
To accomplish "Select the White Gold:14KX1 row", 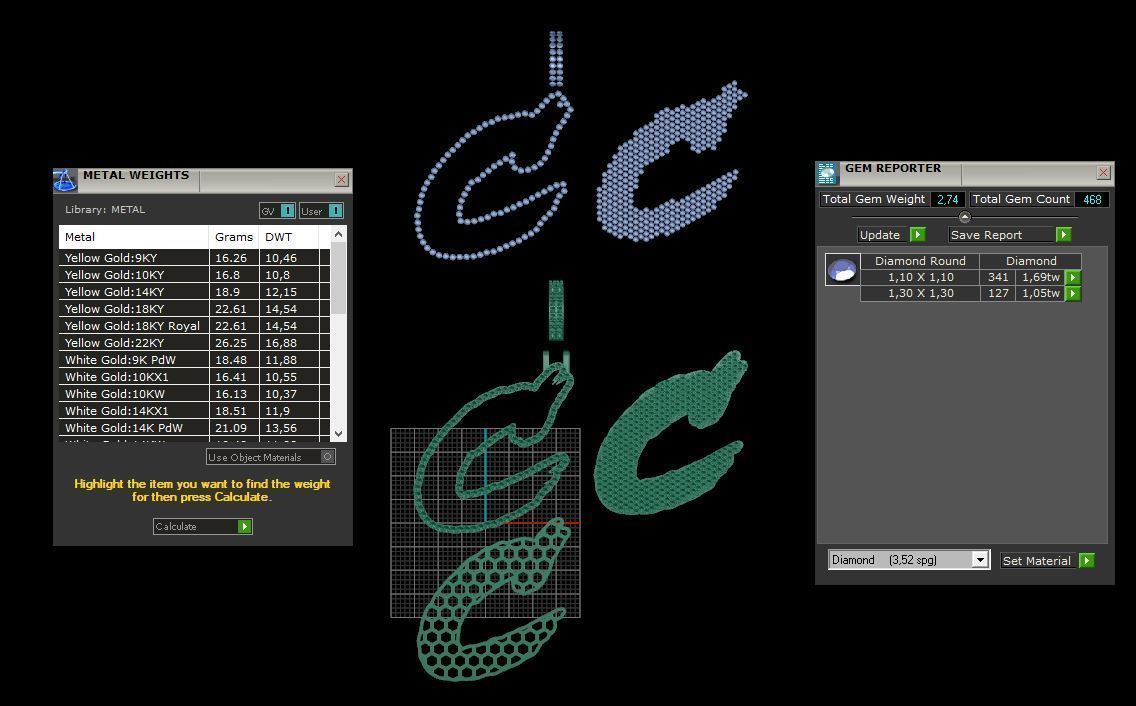I will coord(194,411).
